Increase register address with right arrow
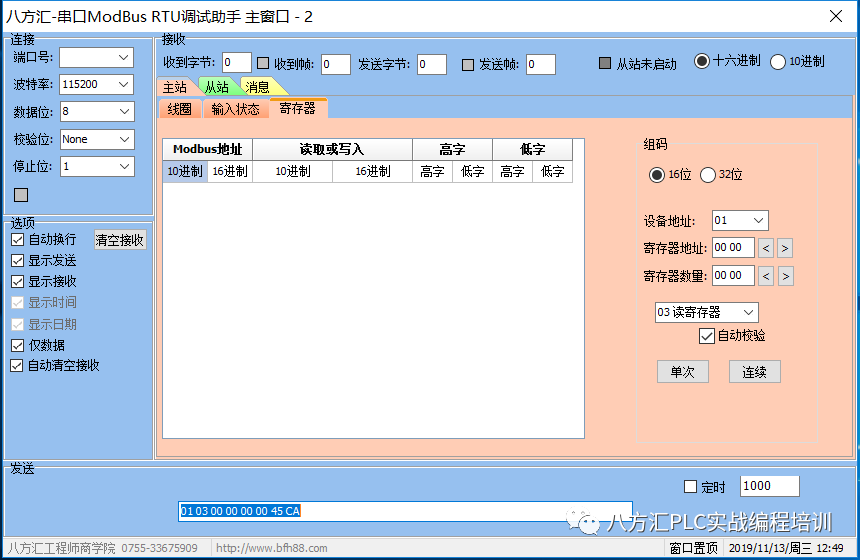Image resolution: width=860 pixels, height=560 pixels. 785,248
